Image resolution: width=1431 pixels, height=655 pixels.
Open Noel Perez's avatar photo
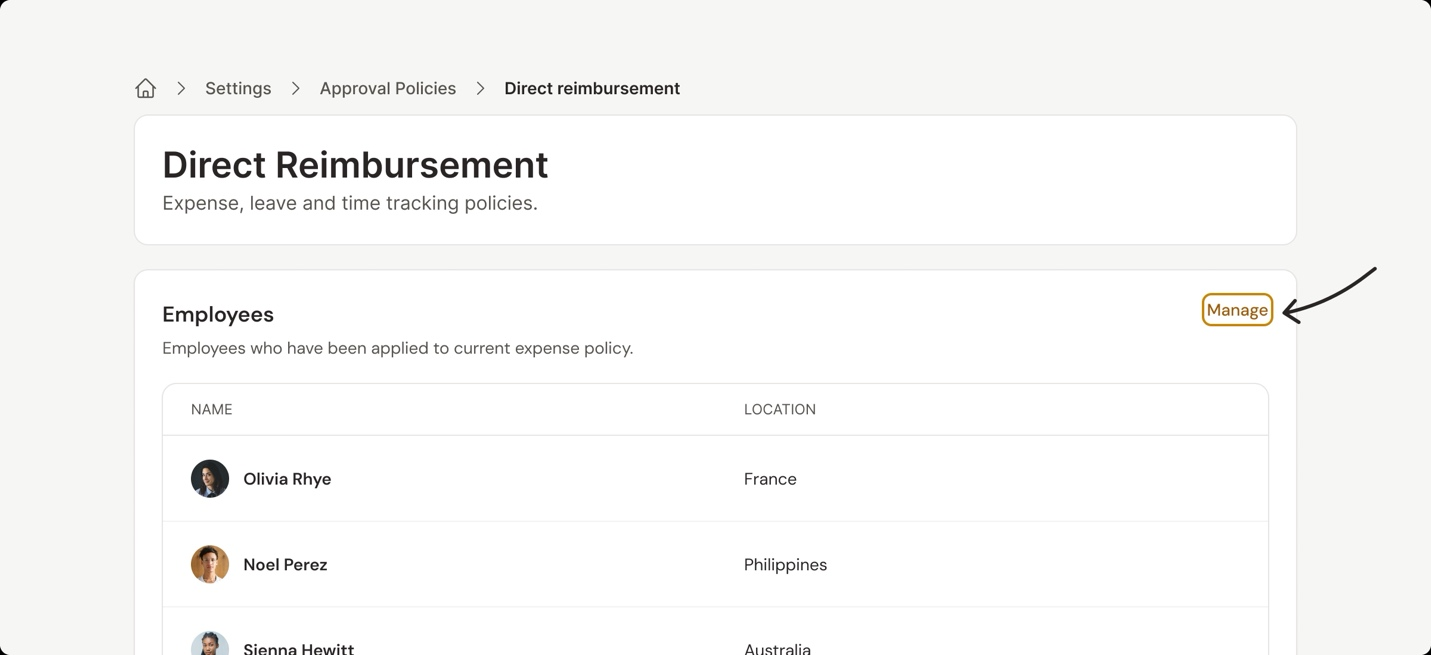pyautogui.click(x=210, y=564)
